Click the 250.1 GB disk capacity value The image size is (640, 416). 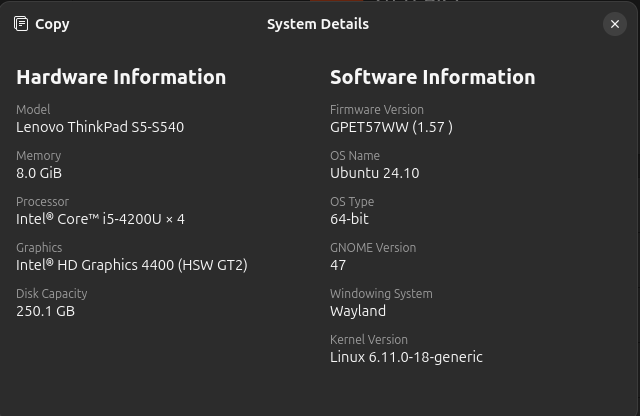point(45,311)
